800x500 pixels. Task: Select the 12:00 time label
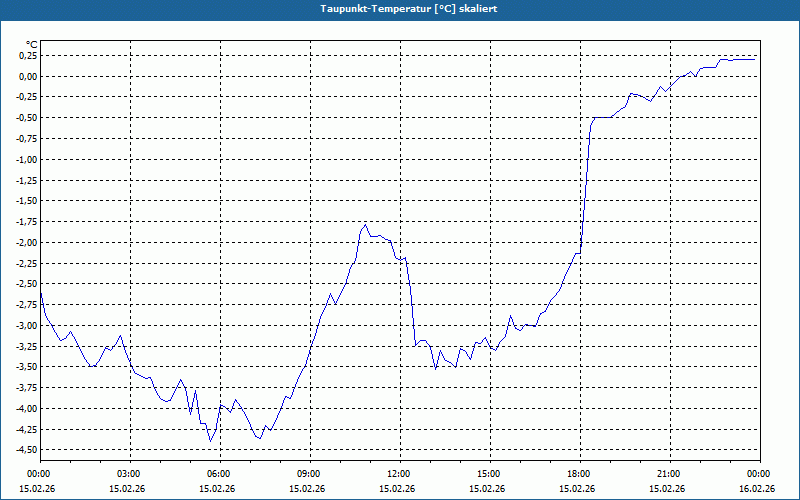(400, 474)
